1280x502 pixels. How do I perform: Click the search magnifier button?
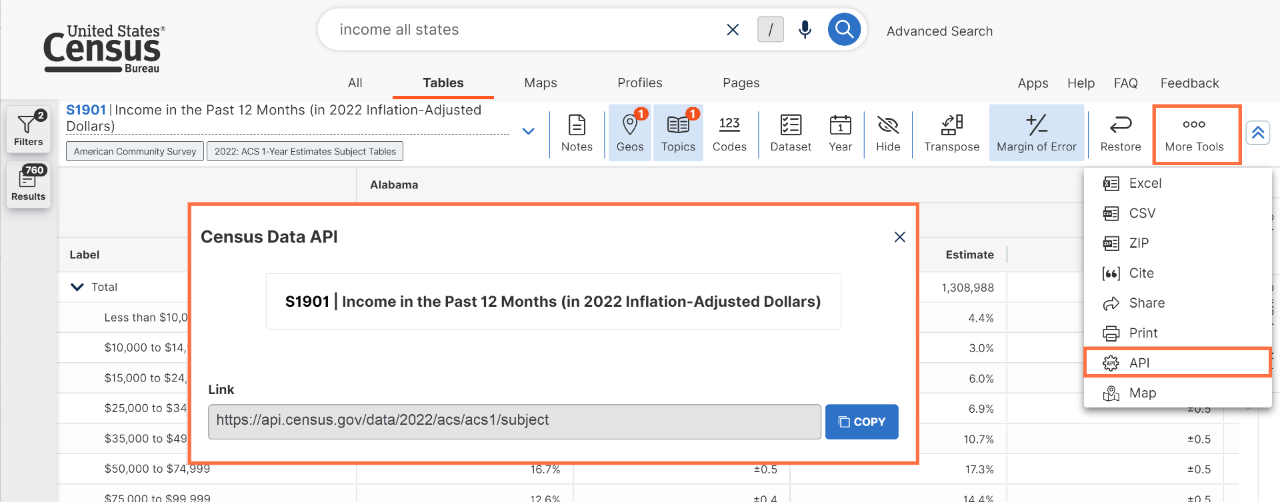tap(844, 30)
